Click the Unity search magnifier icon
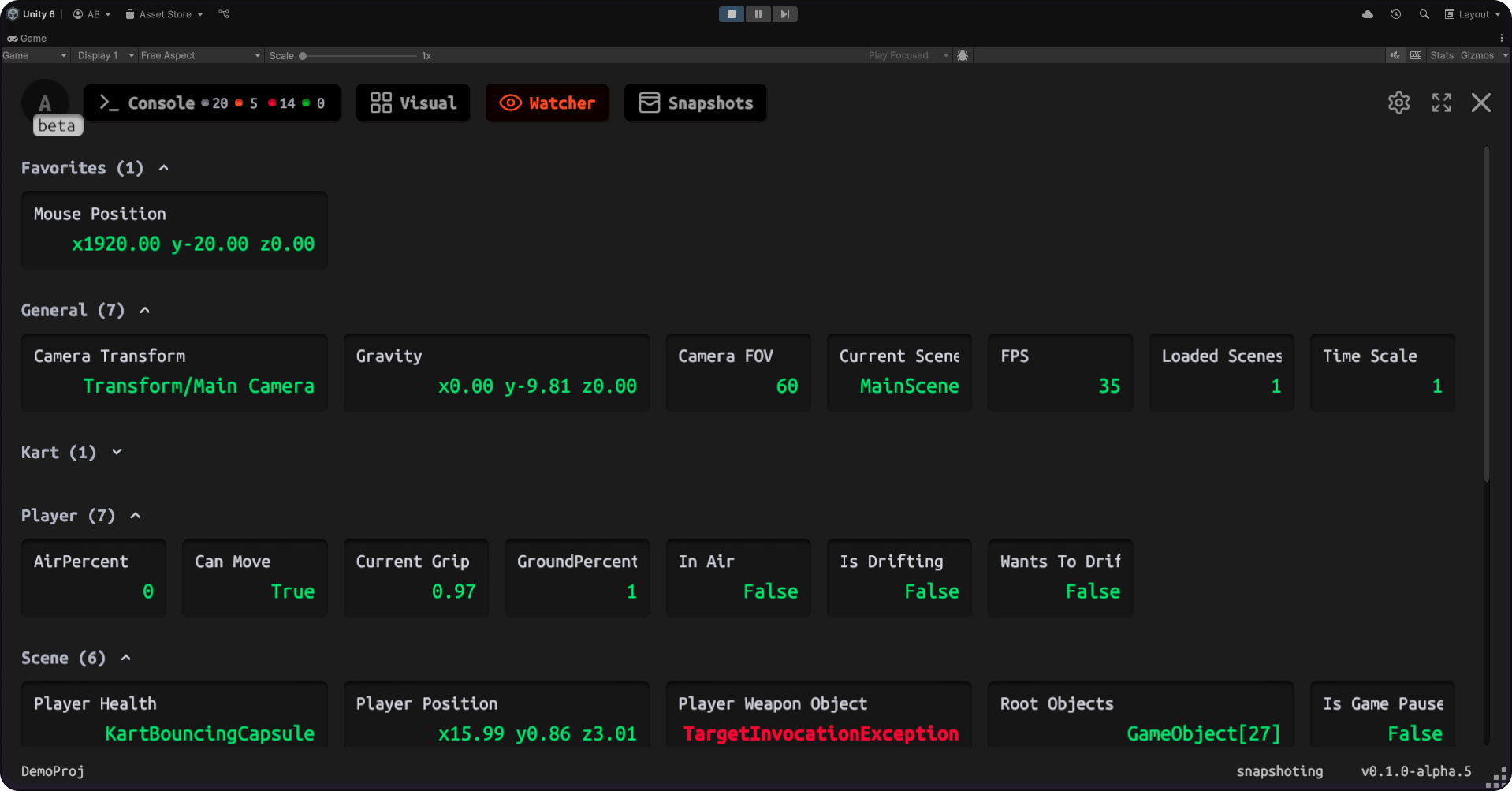Screen dimensions: 1512x791 tap(1424, 14)
